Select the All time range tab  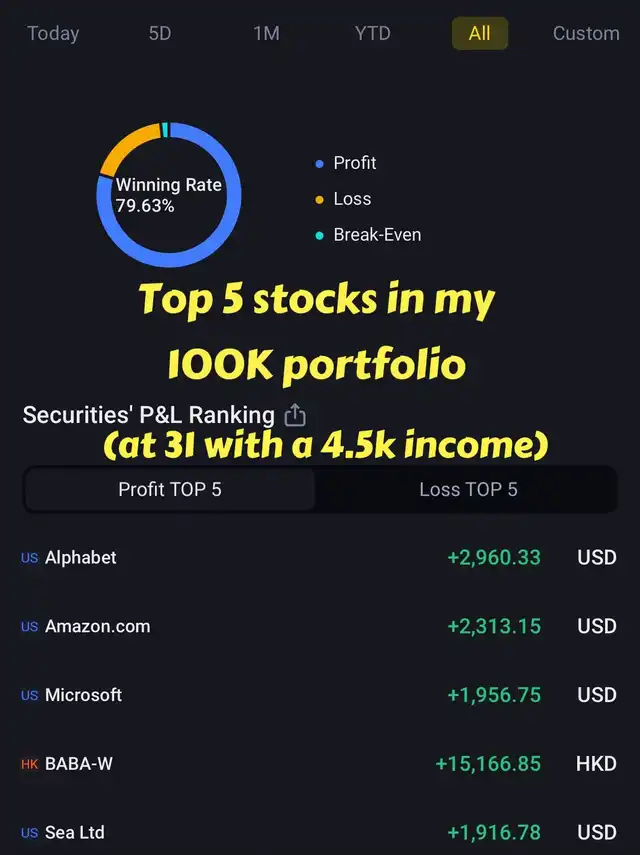click(x=480, y=33)
